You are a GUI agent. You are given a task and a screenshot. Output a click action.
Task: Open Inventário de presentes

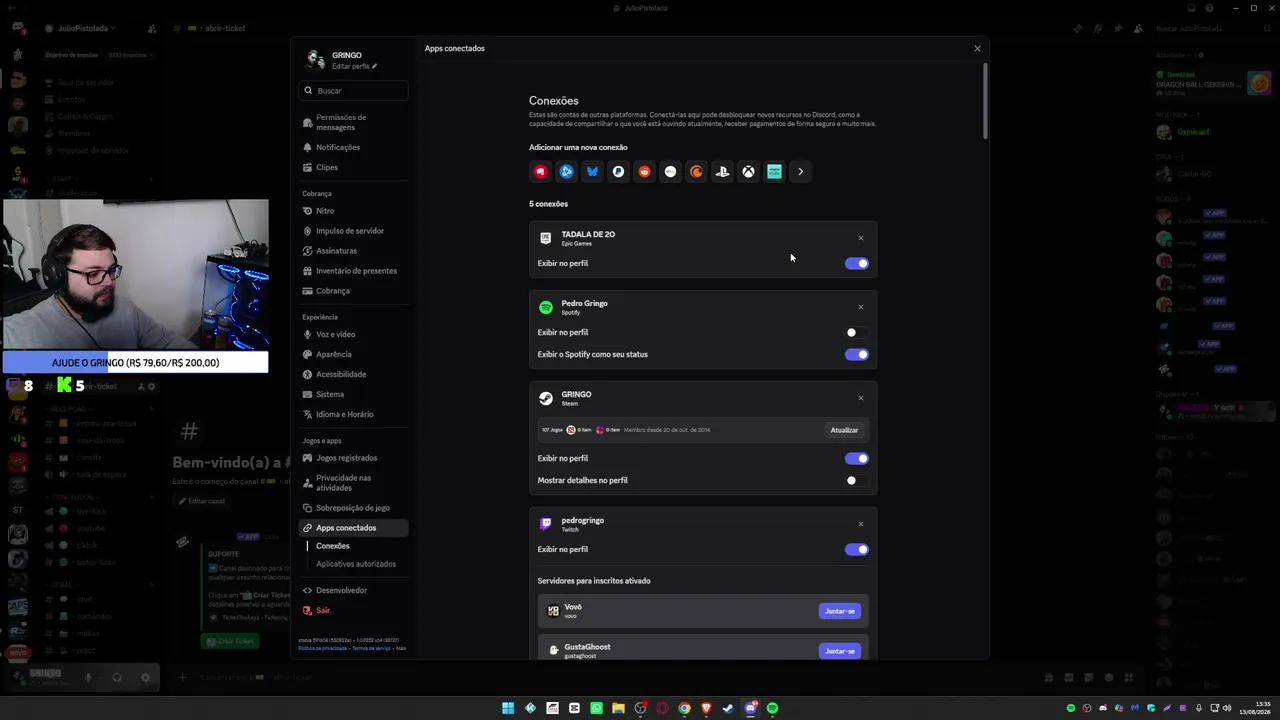click(354, 271)
